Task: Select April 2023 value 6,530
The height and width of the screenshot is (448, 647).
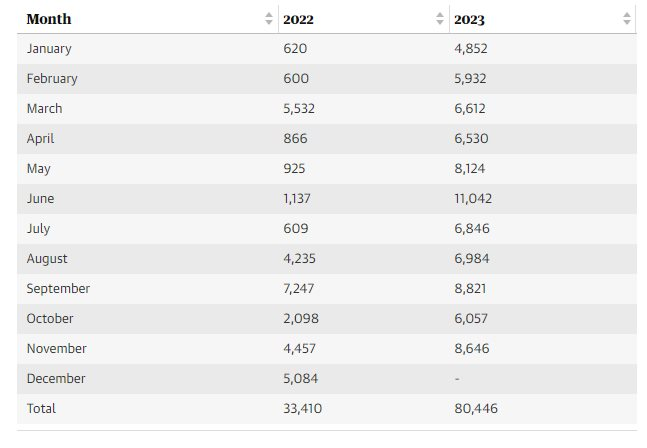Action: [471, 138]
